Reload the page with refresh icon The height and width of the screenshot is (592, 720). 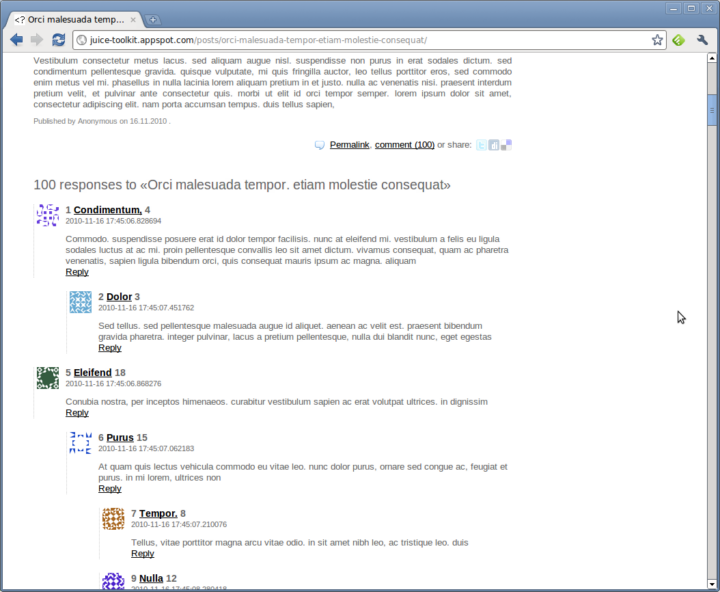(58, 40)
